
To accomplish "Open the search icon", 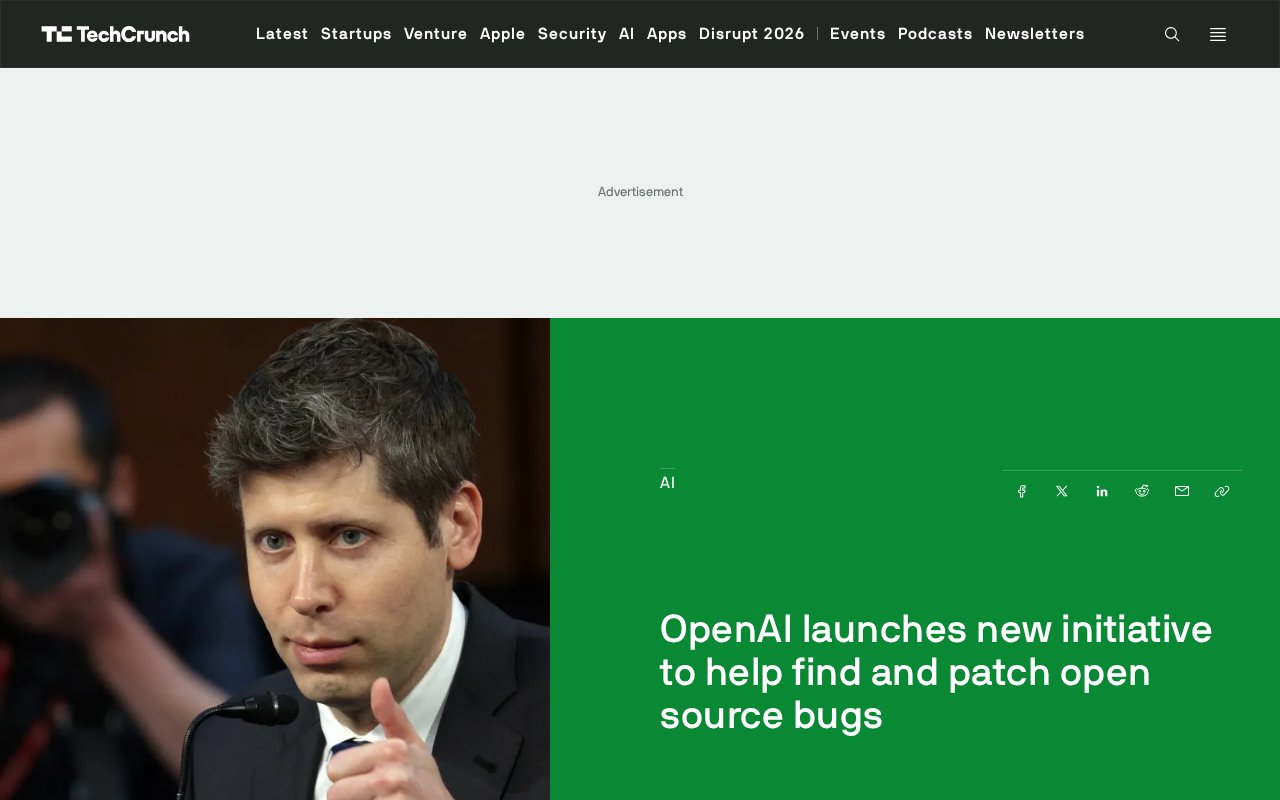I will pyautogui.click(x=1172, y=34).
